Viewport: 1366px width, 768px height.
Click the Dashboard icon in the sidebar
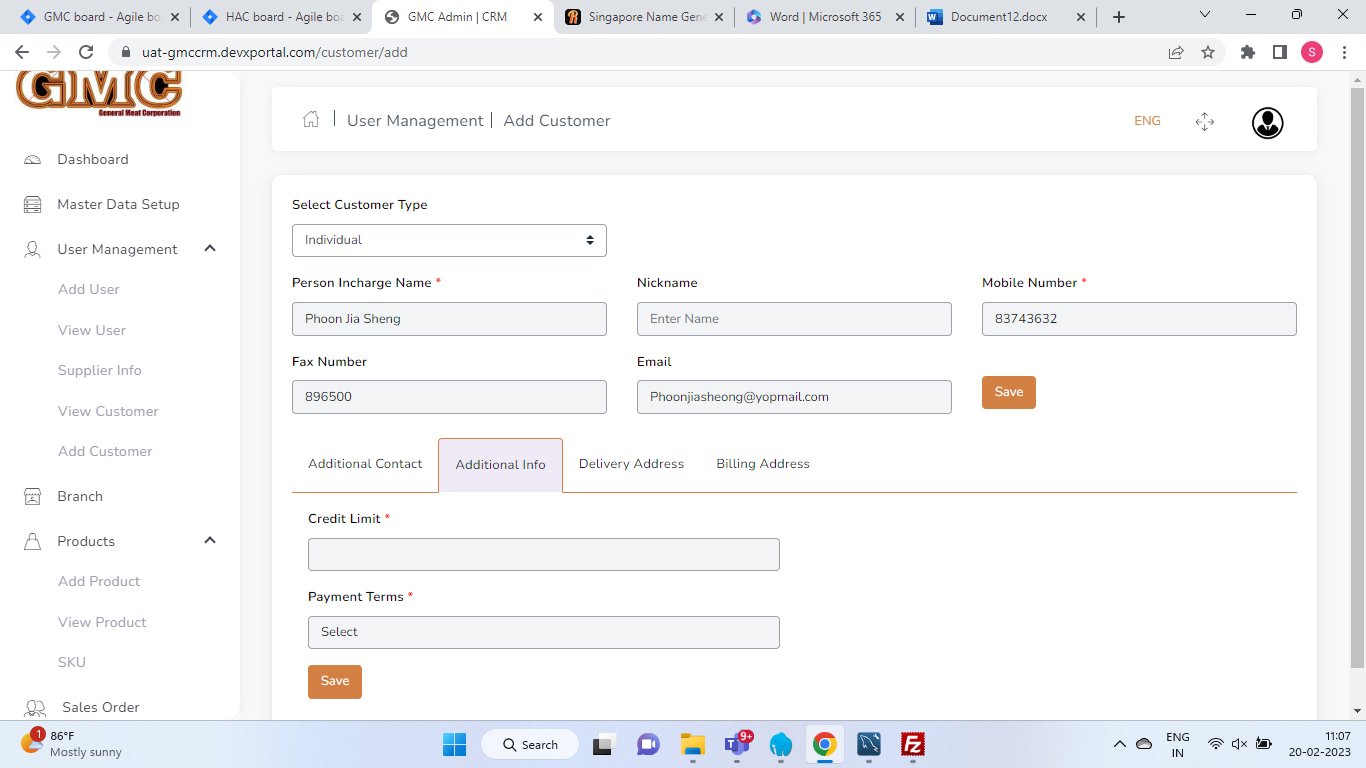click(x=33, y=160)
